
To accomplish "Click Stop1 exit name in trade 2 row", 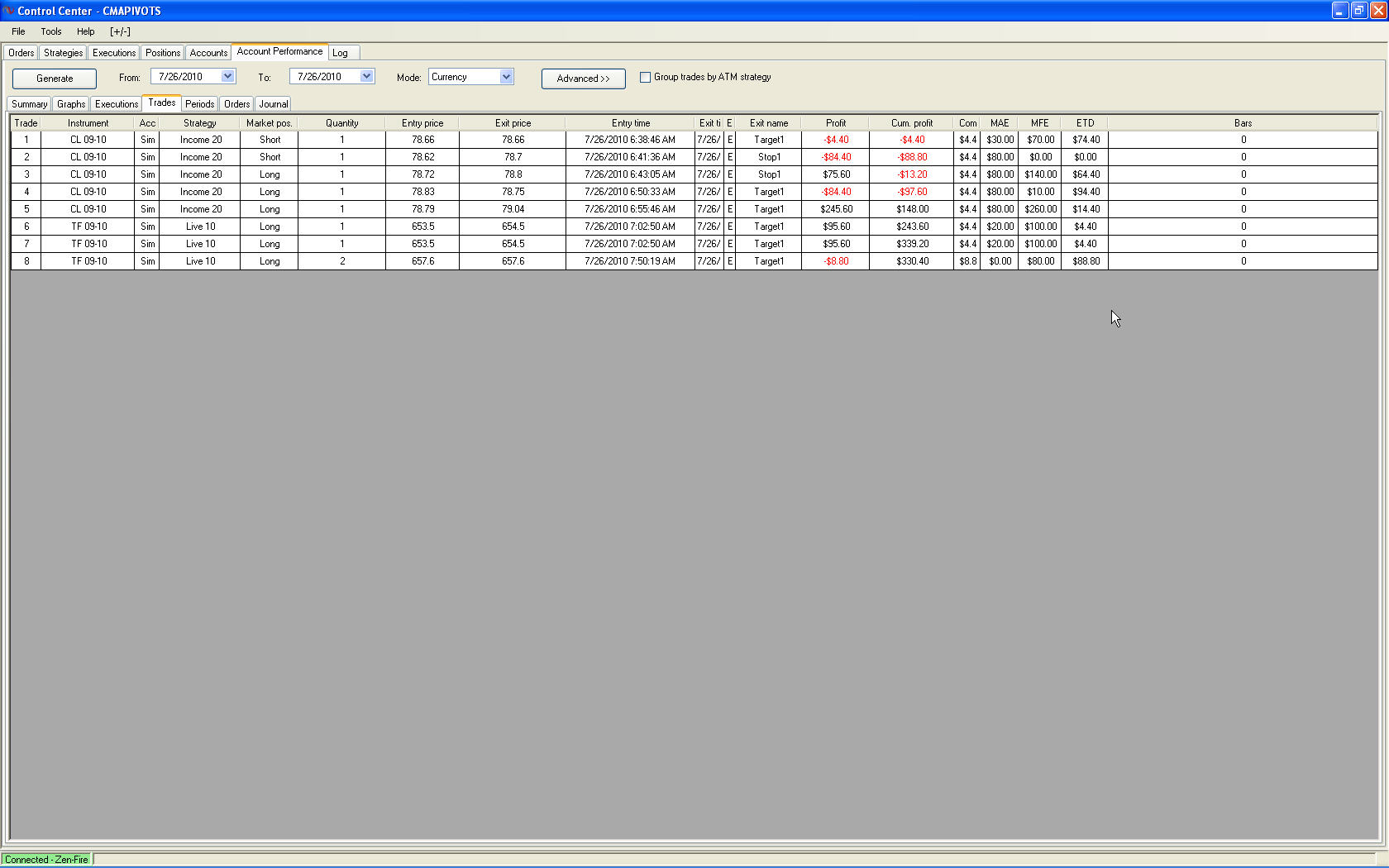I will click(769, 157).
